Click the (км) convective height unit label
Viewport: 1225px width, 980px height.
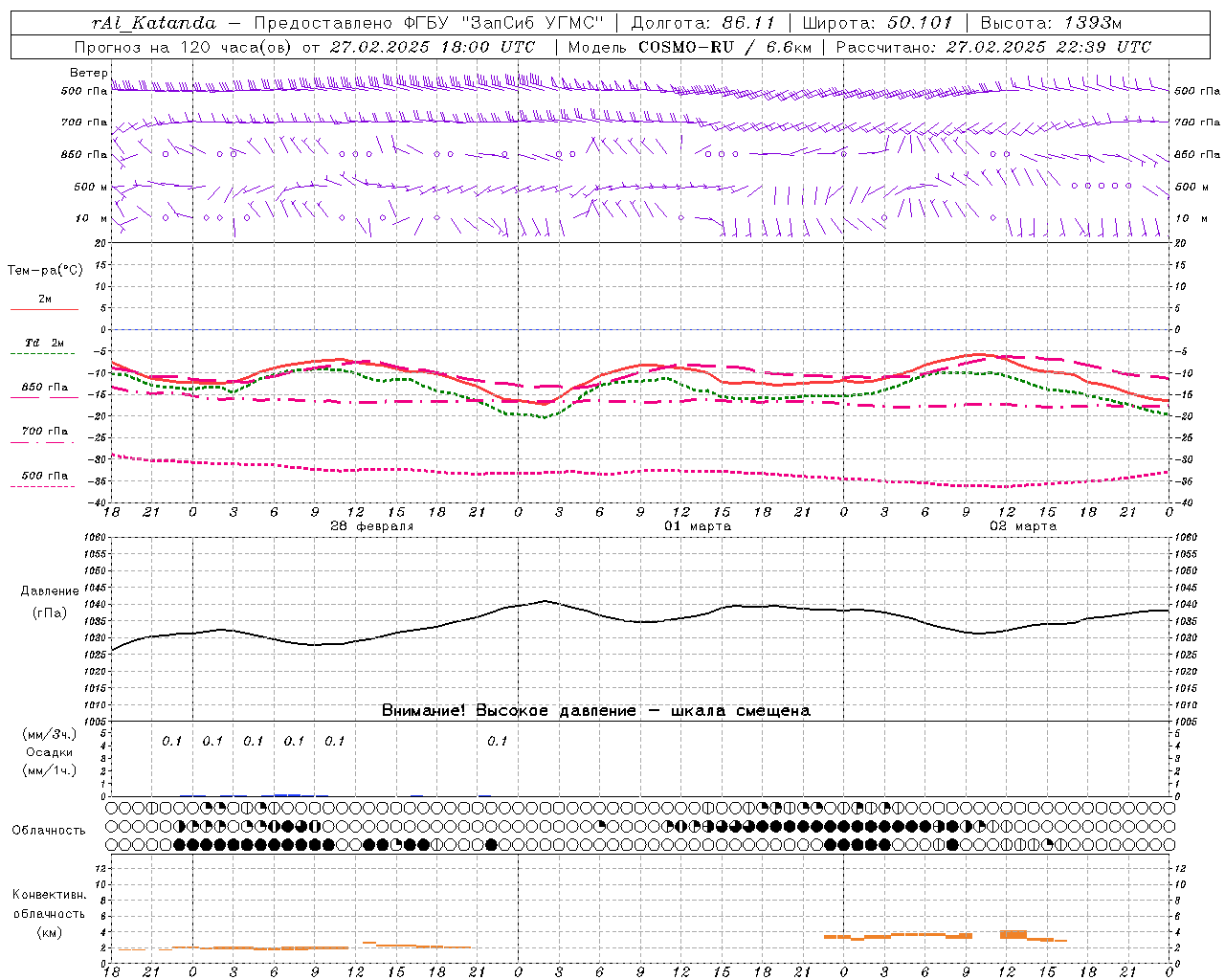coord(50,932)
